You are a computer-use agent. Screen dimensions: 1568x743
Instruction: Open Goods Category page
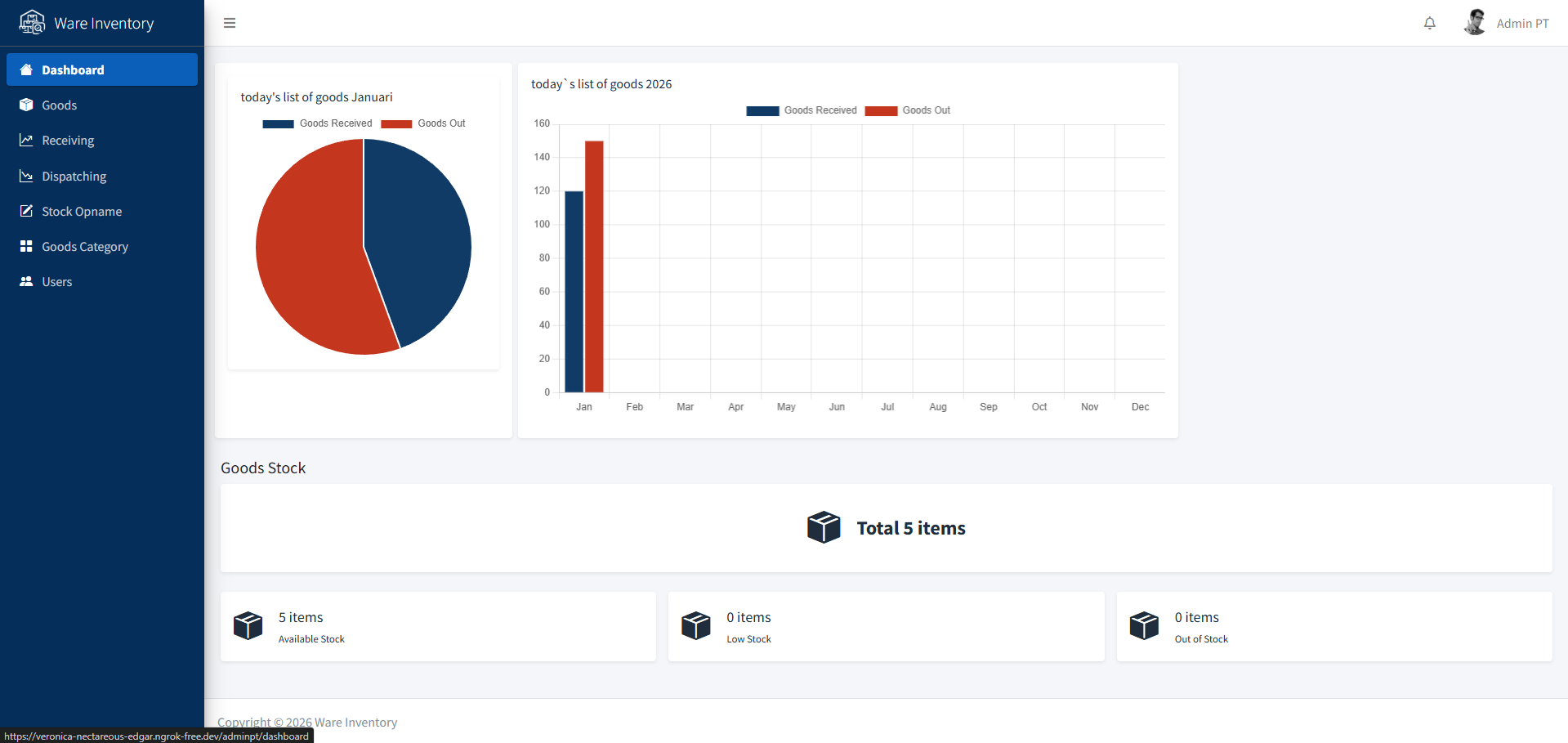click(x=85, y=247)
